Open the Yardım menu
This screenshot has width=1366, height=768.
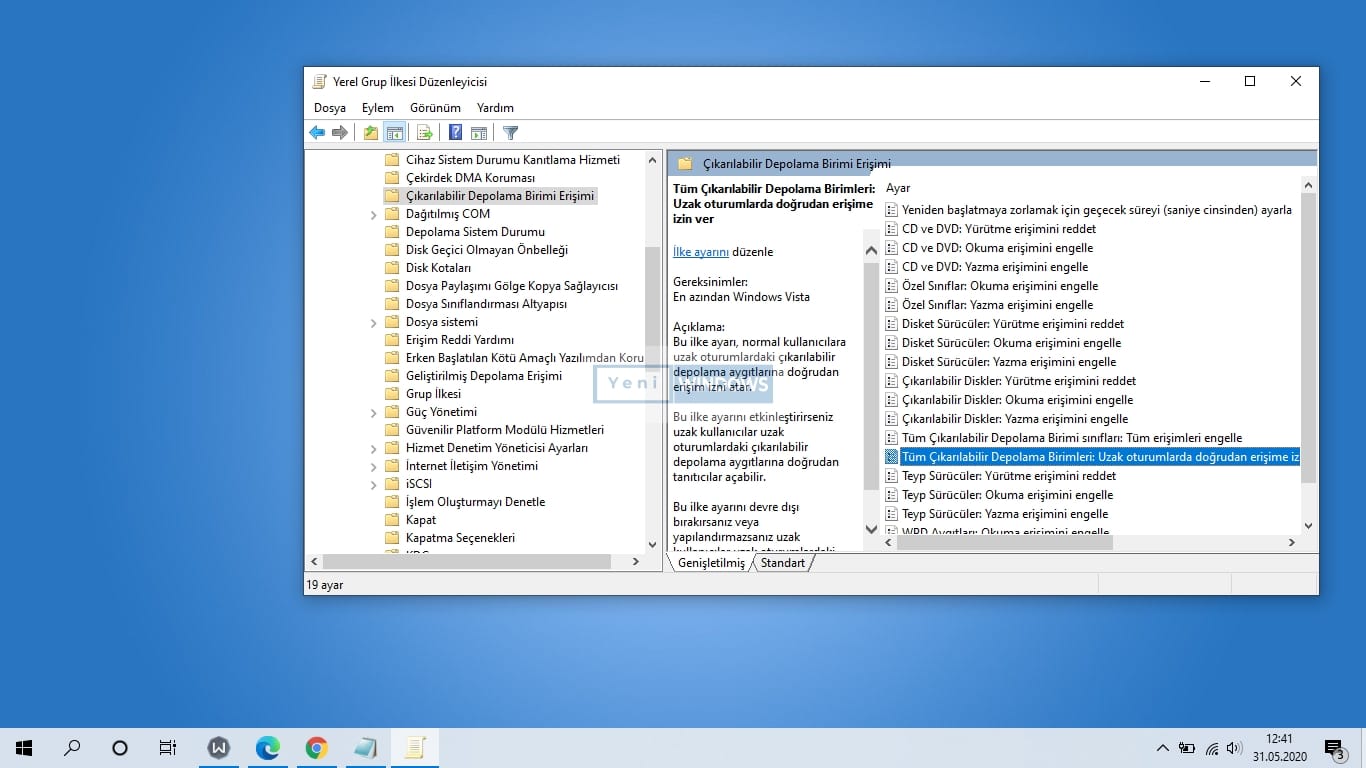(x=495, y=108)
